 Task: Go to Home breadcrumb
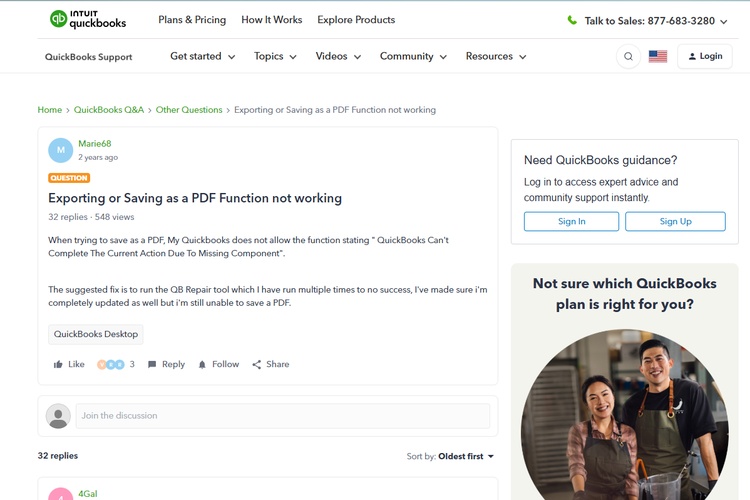(x=50, y=110)
